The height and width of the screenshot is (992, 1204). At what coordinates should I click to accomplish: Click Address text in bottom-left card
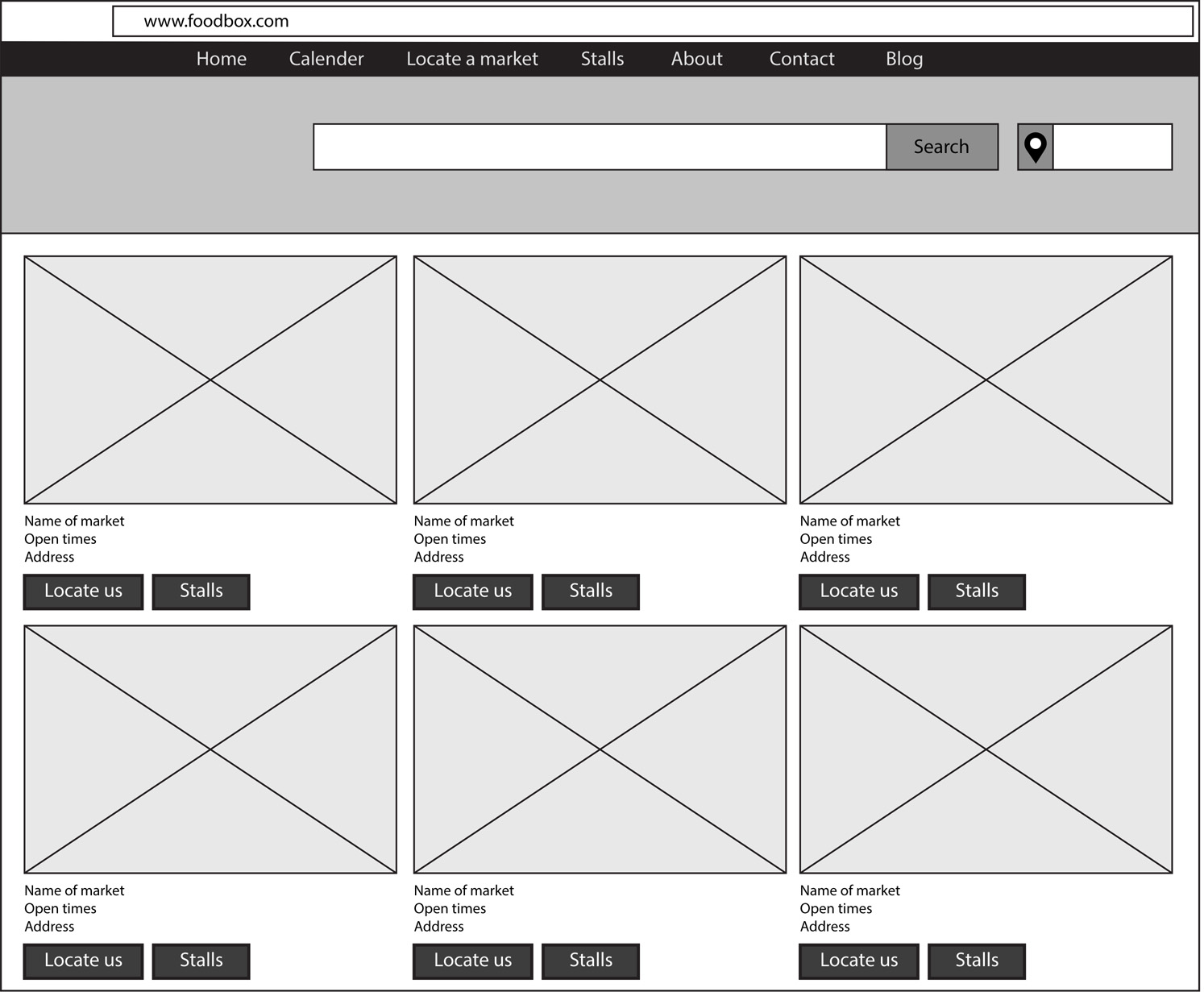[x=49, y=926]
